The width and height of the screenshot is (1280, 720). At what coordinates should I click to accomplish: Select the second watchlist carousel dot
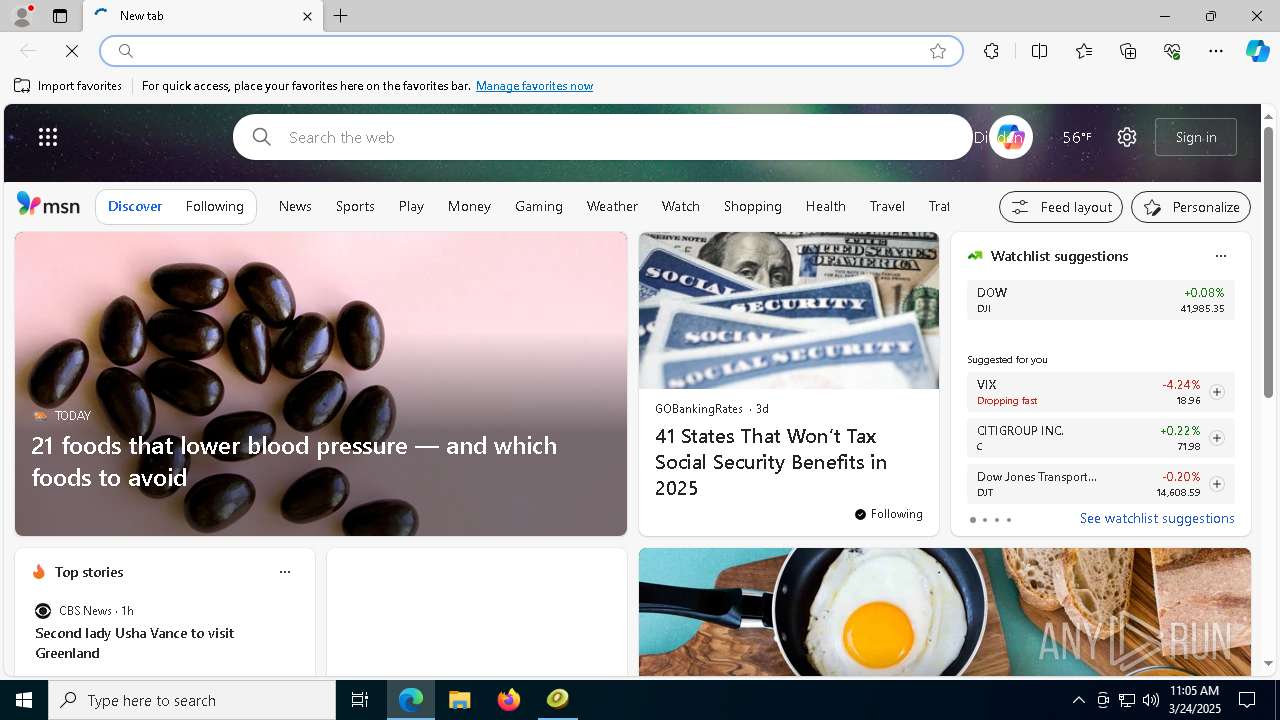985,520
